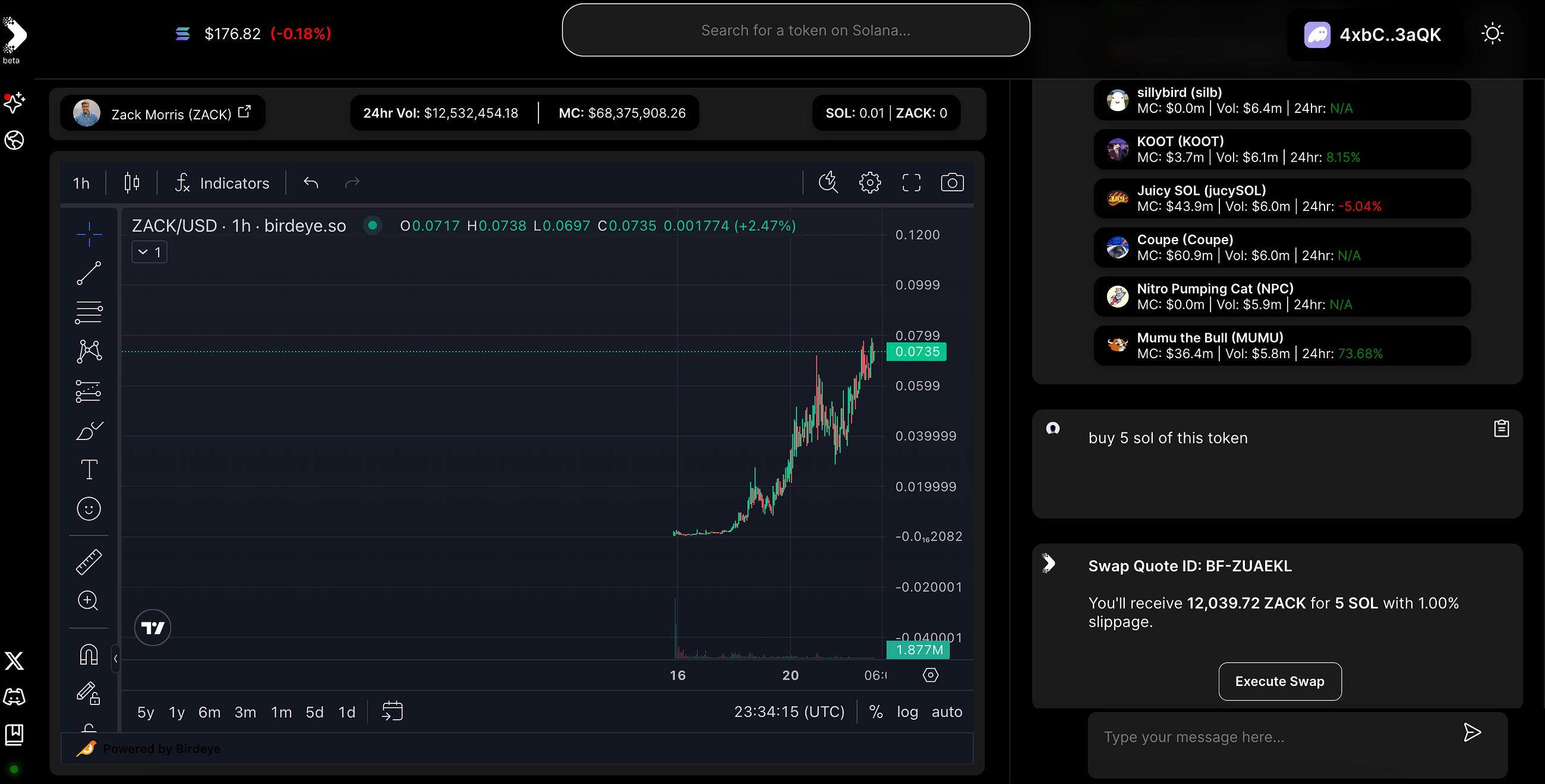Select the XABCD pattern tool

point(89,351)
